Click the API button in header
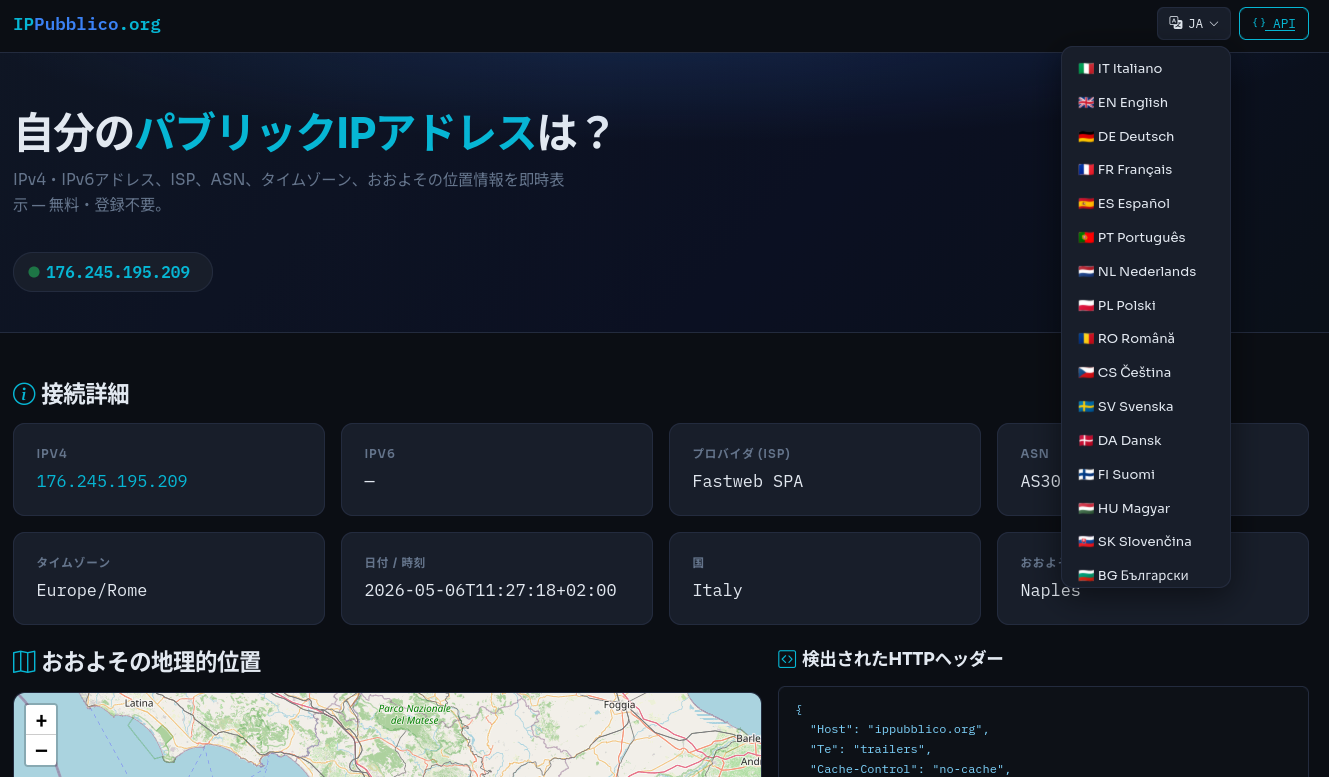Image resolution: width=1329 pixels, height=777 pixels. click(x=1274, y=24)
